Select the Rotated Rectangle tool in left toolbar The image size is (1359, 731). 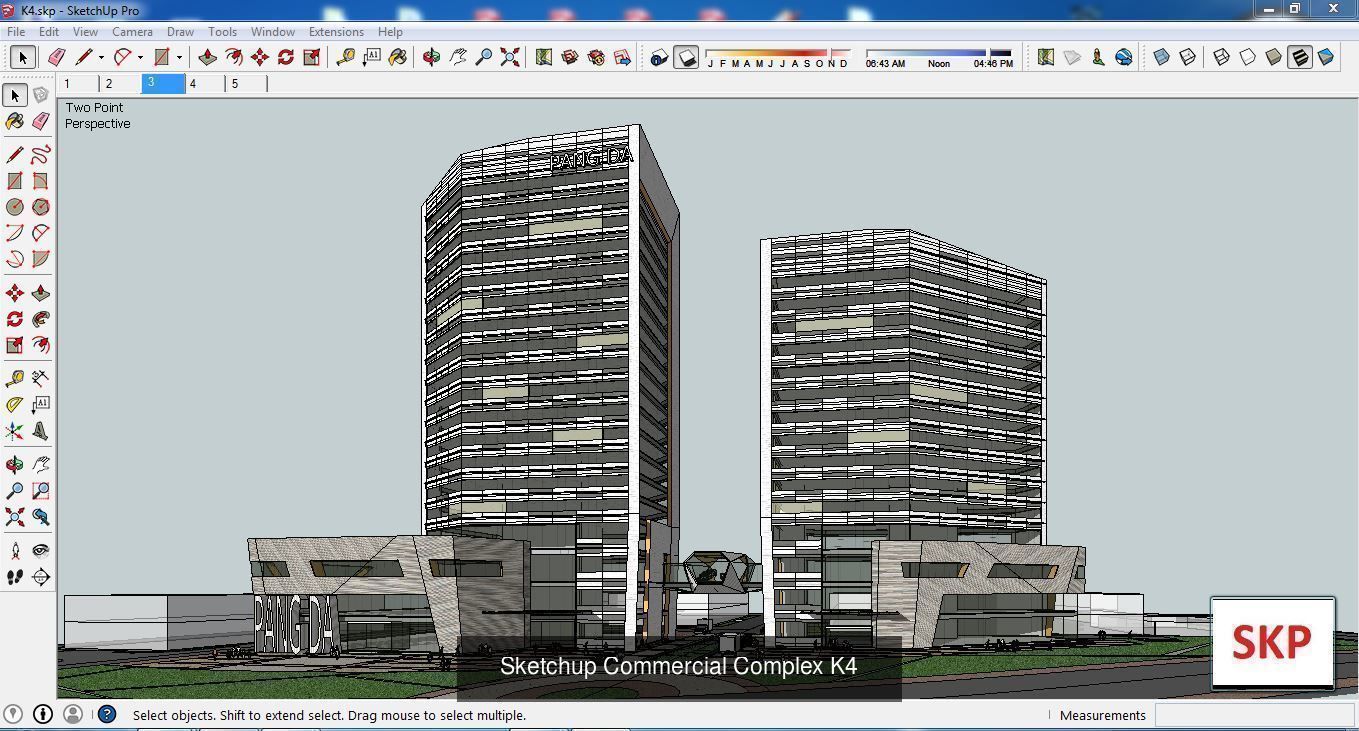pos(41,181)
